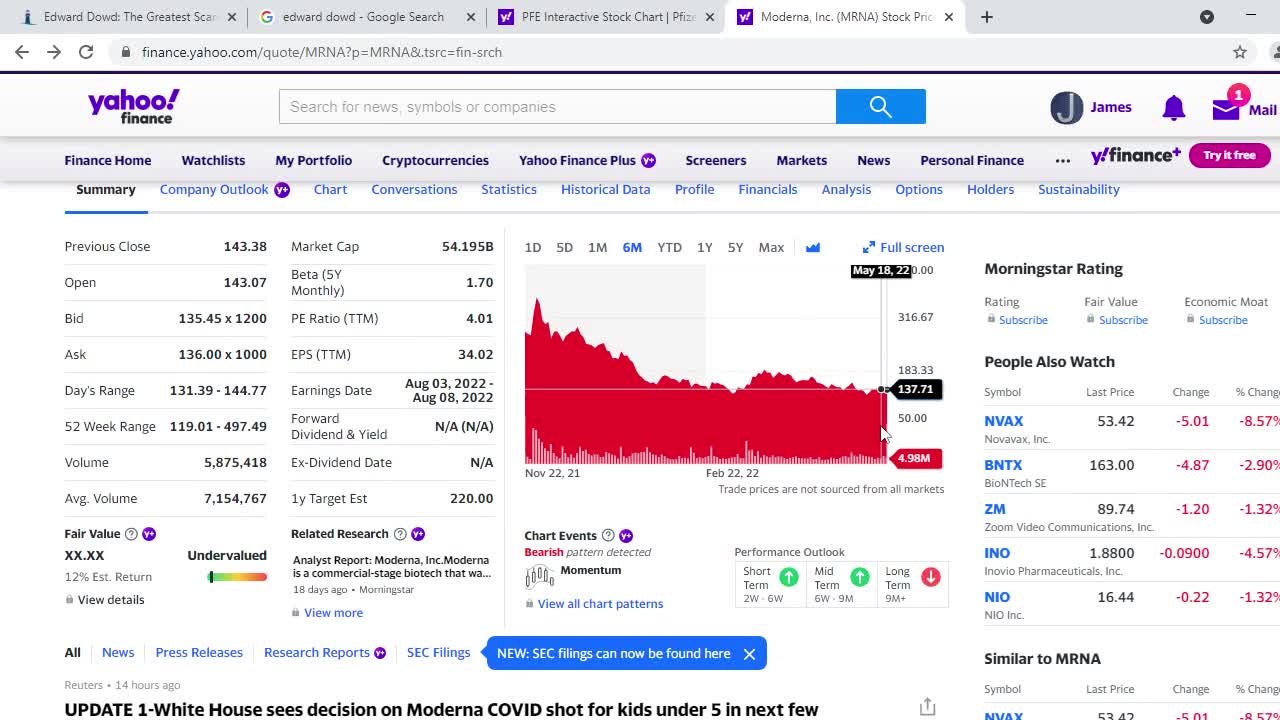Image resolution: width=1280 pixels, height=720 pixels.
Task: Open the Historical Data tab
Action: [x=606, y=189]
